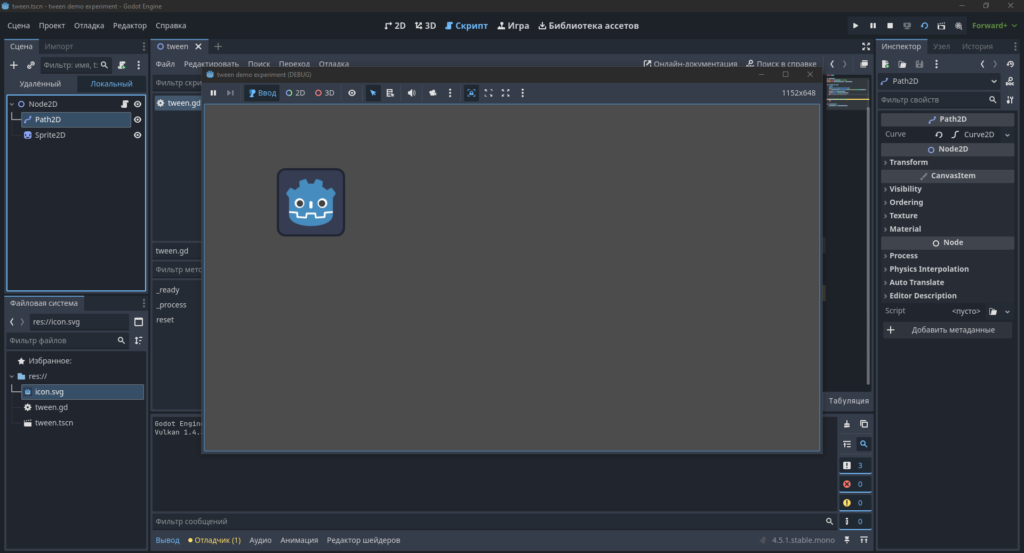Attach script icon in Scene dock toolbar

tap(121, 65)
